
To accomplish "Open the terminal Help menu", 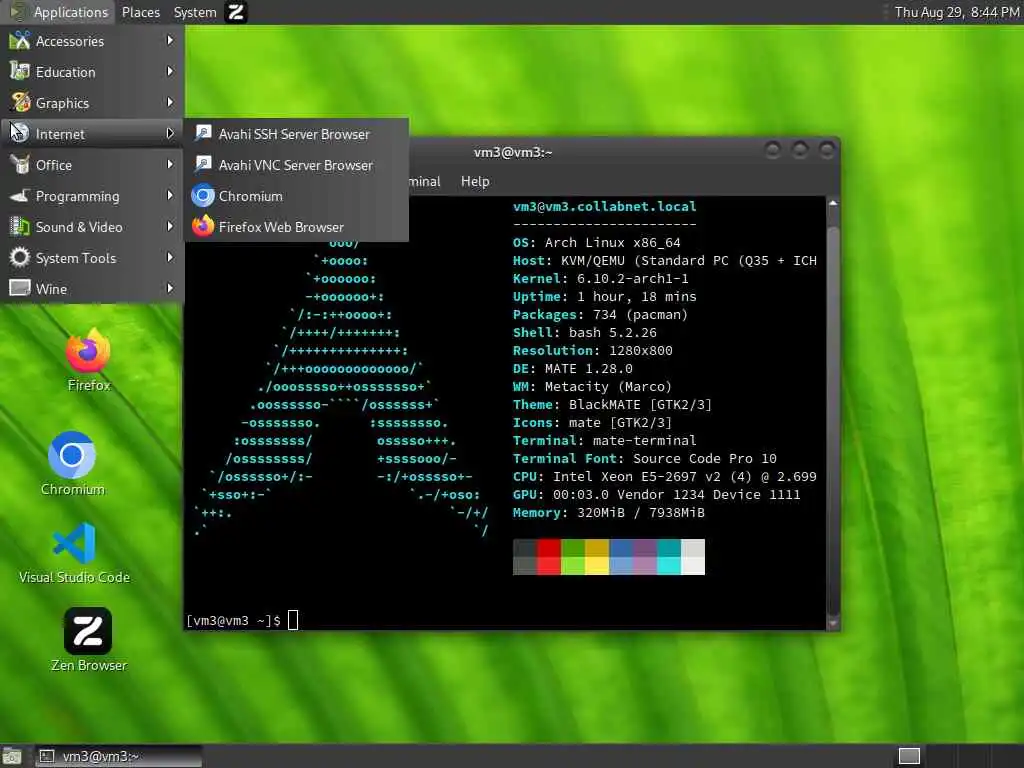I will (x=475, y=182).
